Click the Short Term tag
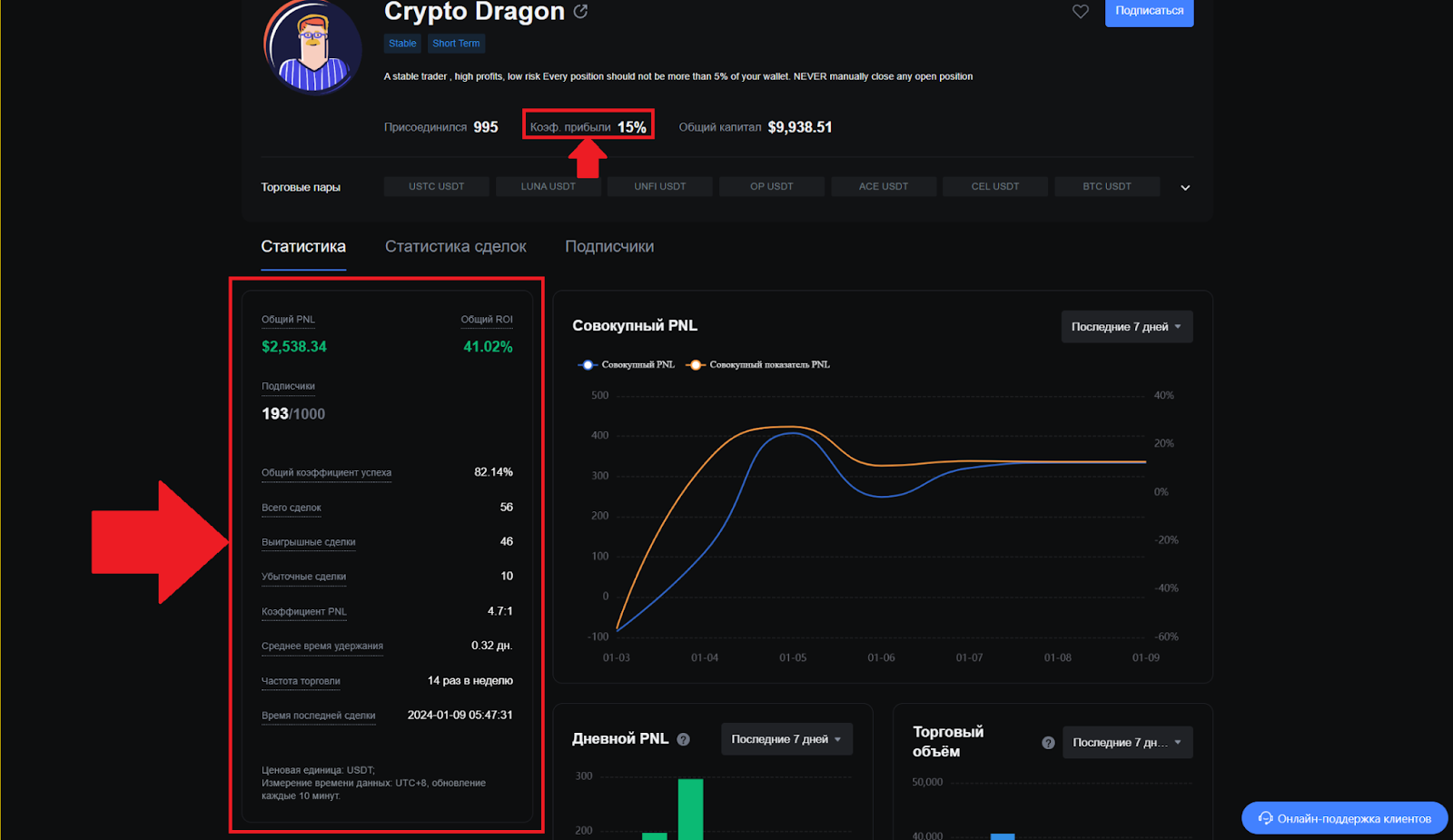 pos(456,44)
